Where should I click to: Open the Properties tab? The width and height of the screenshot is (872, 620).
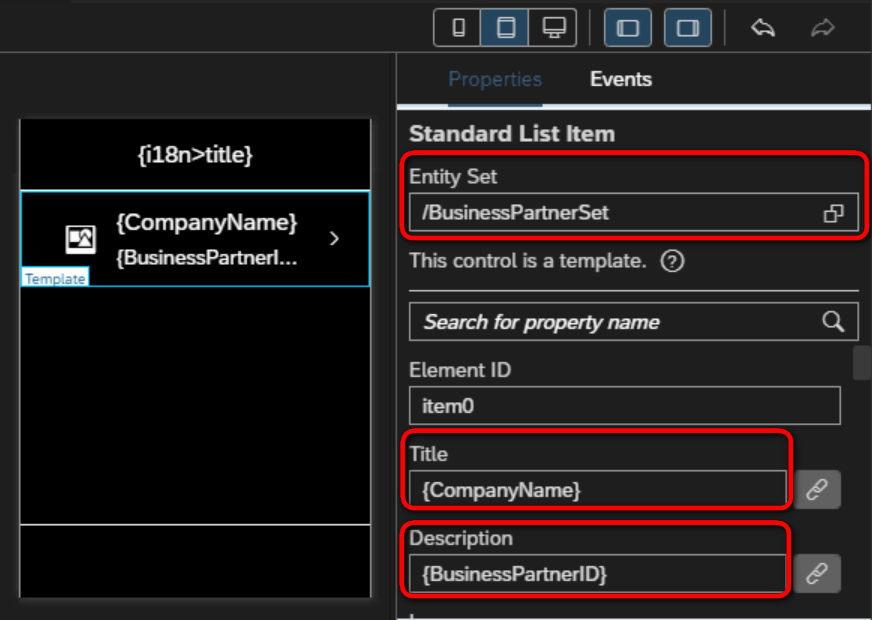click(x=495, y=80)
